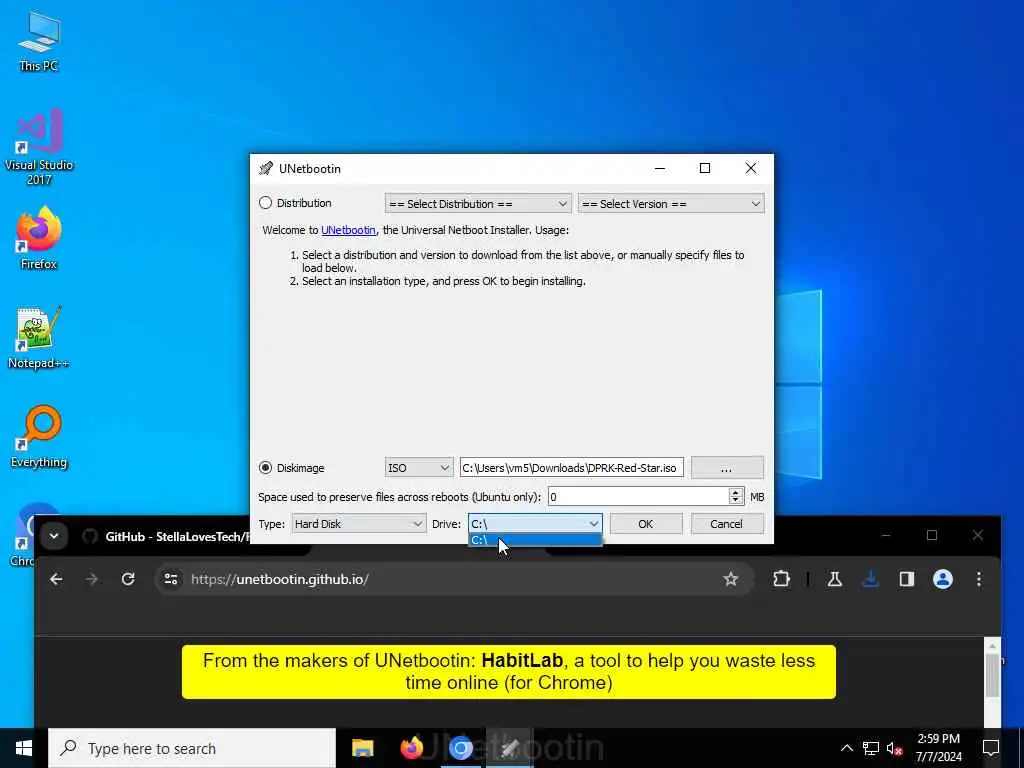Screen dimensions: 1024x768
Task: Open the taskbar clock and date
Action: tap(938, 748)
